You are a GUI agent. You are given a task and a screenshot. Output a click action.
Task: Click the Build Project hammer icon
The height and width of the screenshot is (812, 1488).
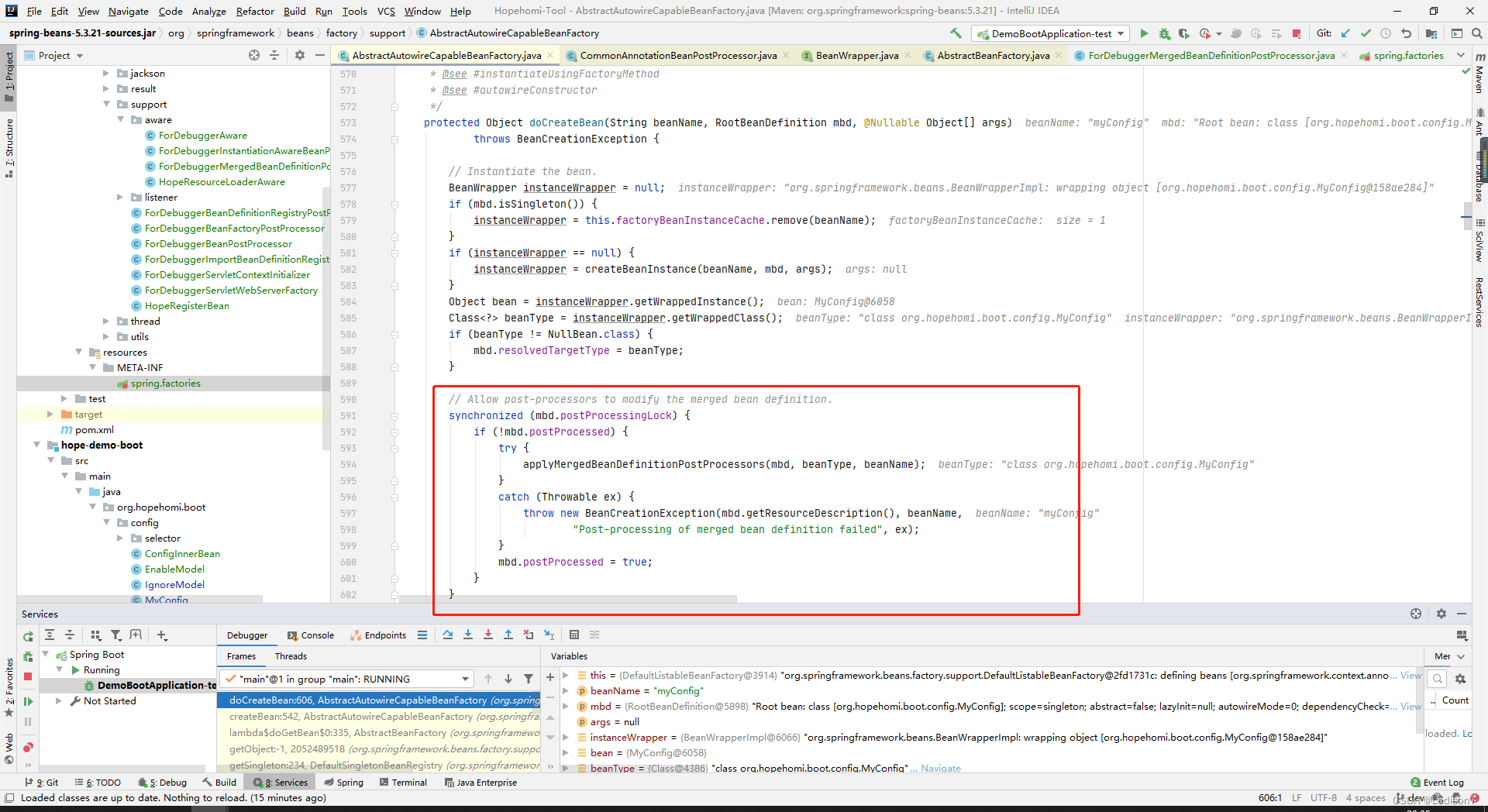(956, 33)
